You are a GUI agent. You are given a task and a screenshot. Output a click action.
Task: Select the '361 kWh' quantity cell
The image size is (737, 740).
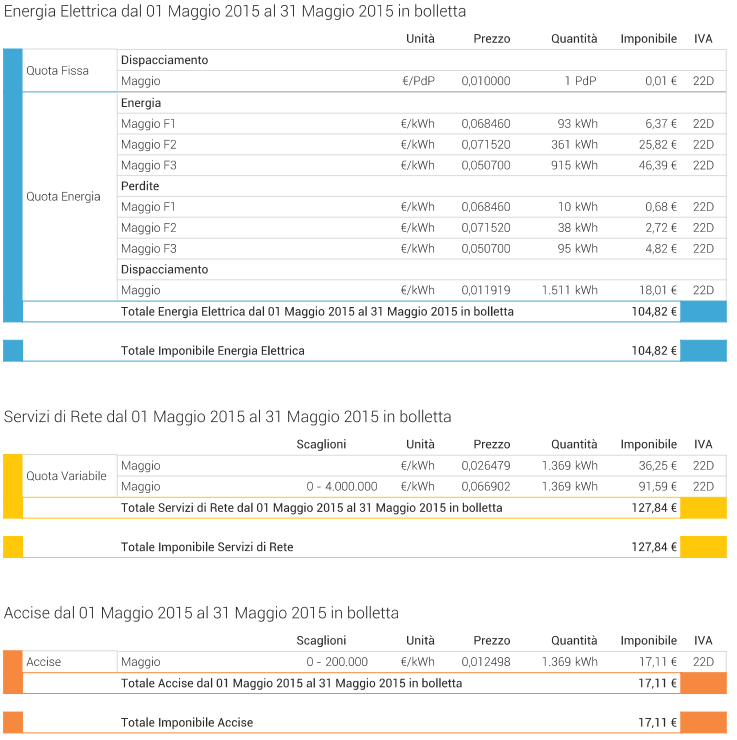pyautogui.click(x=574, y=144)
